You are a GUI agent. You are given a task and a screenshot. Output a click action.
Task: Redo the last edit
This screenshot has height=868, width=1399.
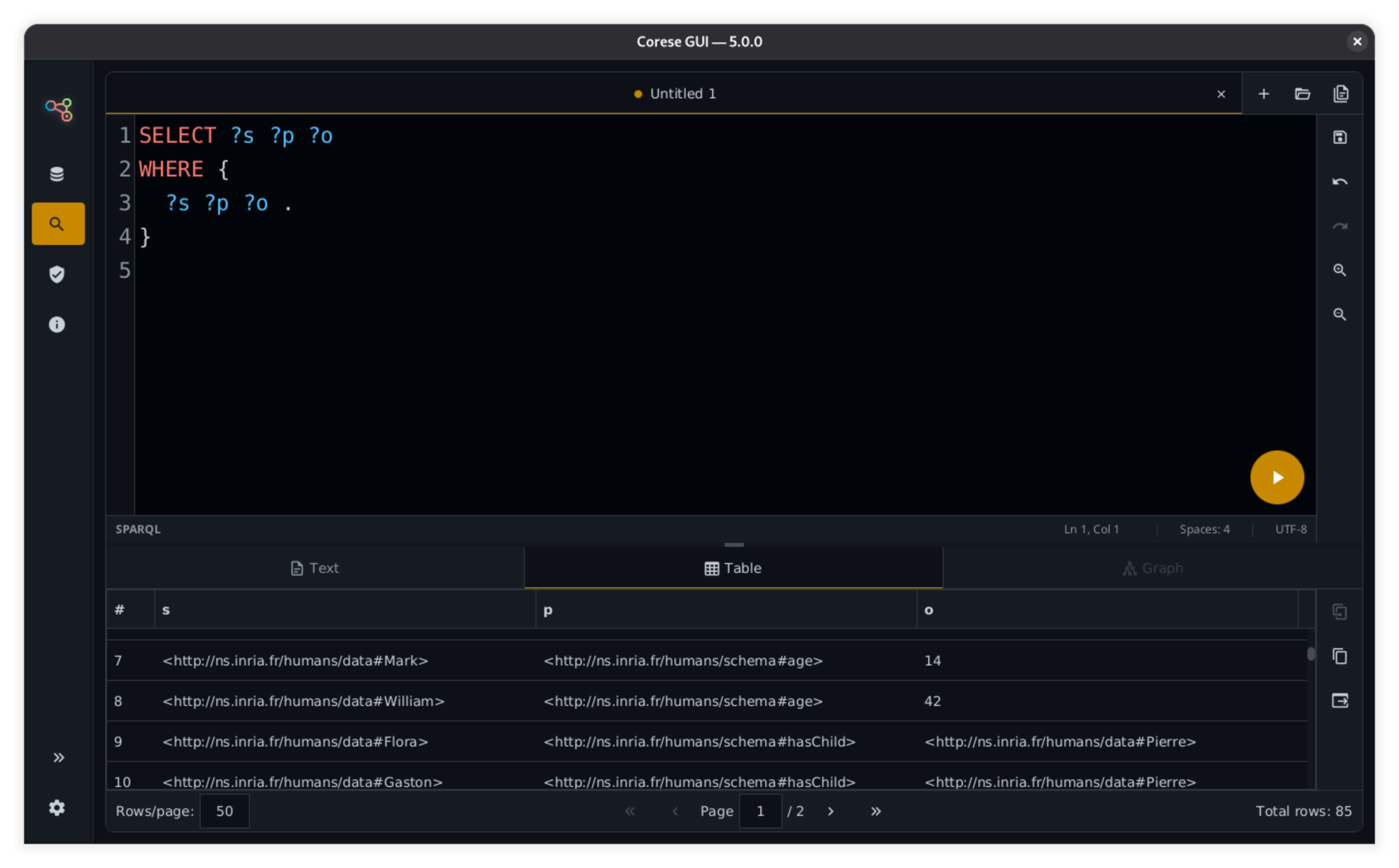(1340, 225)
